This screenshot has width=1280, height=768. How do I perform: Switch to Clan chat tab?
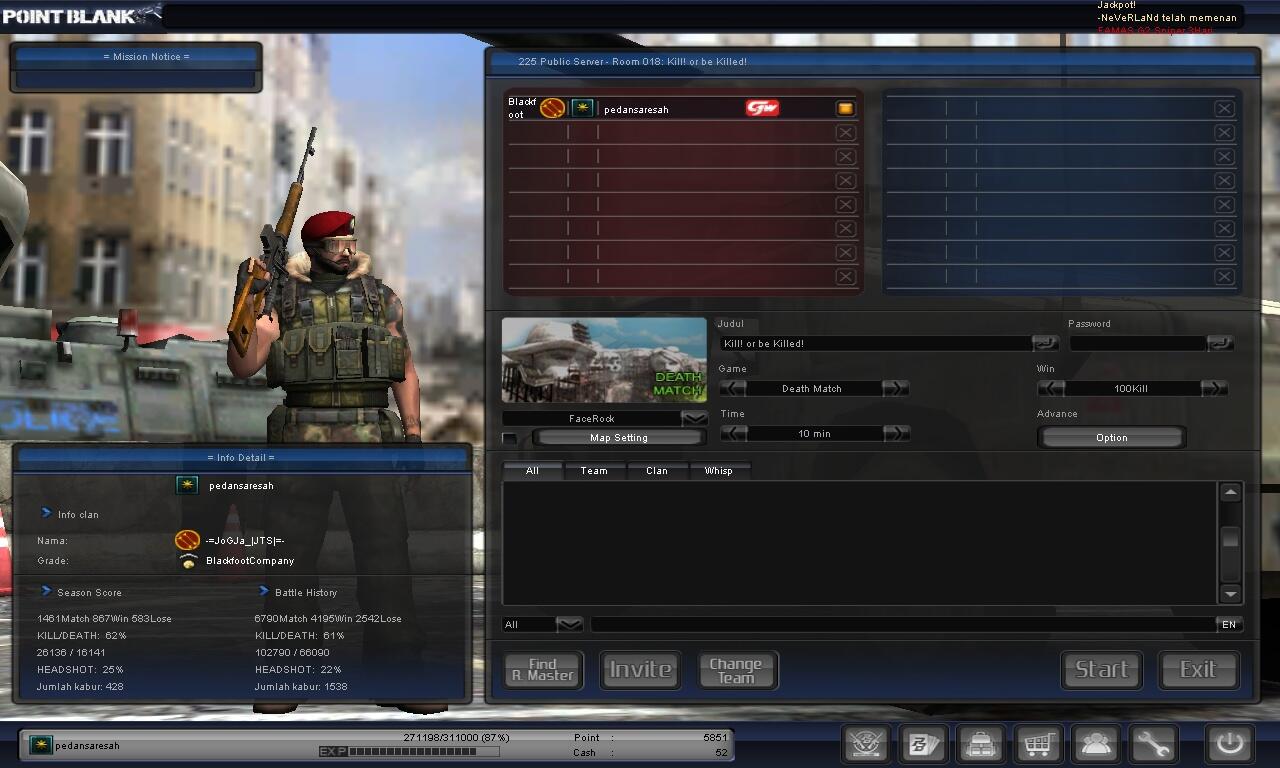pyautogui.click(x=657, y=470)
